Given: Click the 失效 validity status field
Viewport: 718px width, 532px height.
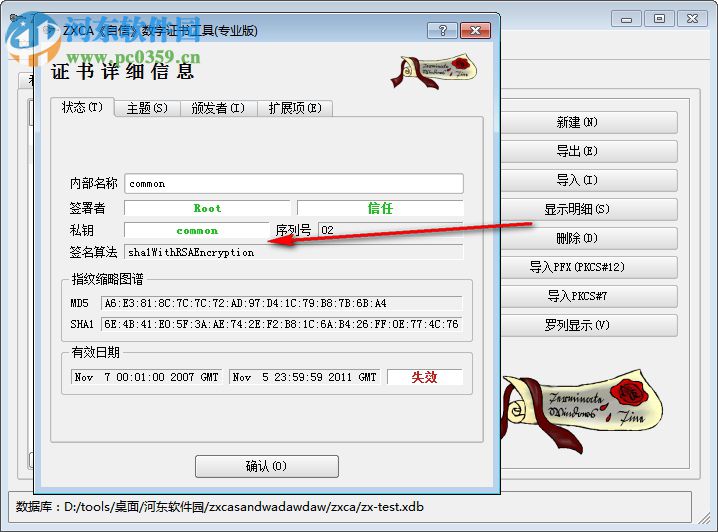Looking at the screenshot, I should click(x=424, y=377).
